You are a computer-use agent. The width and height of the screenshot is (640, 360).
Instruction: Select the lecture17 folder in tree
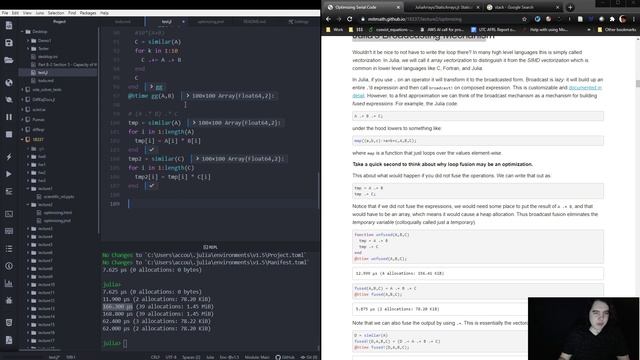point(46,341)
